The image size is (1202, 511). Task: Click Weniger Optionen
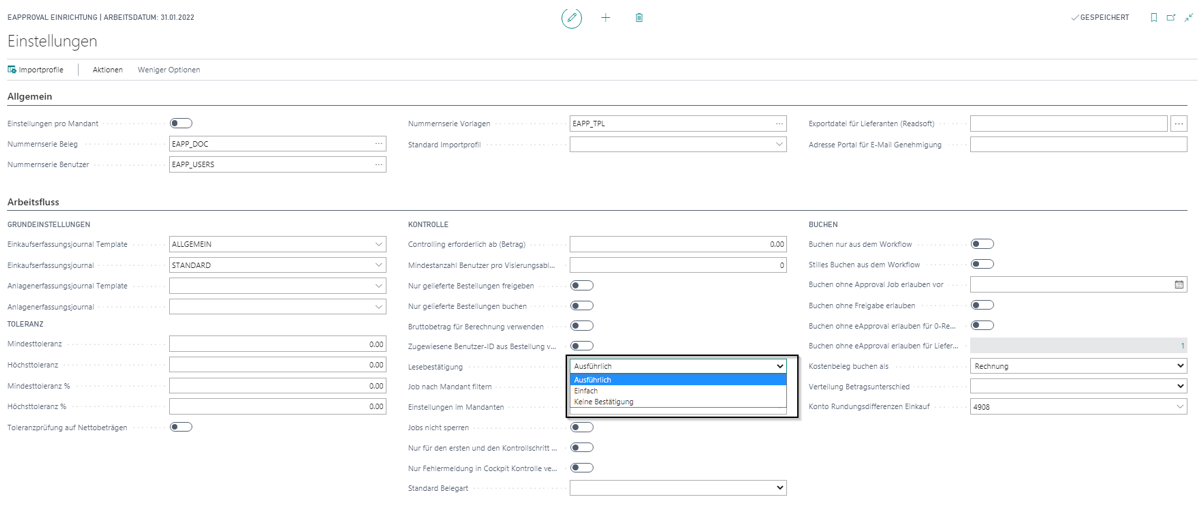(x=169, y=70)
